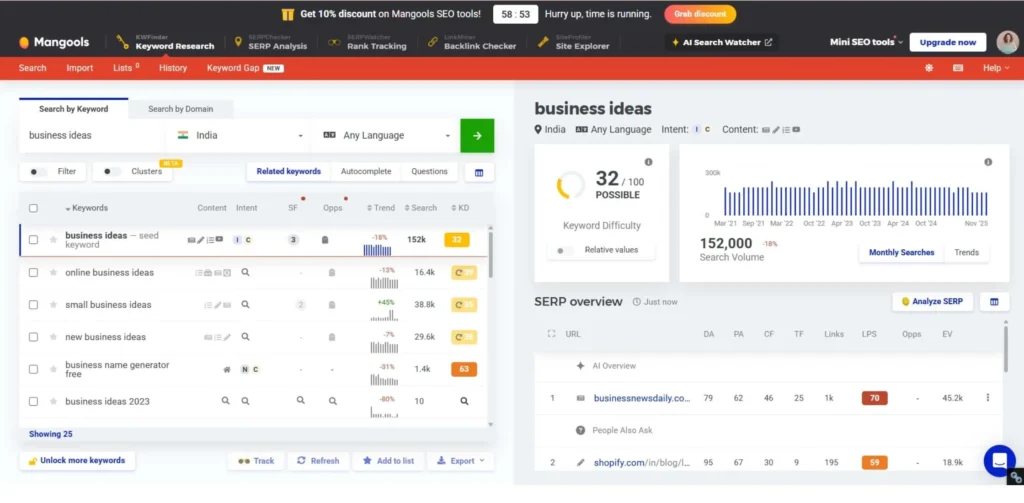Click the theme toggle sun icon
1024x503 pixels.
pos(928,68)
